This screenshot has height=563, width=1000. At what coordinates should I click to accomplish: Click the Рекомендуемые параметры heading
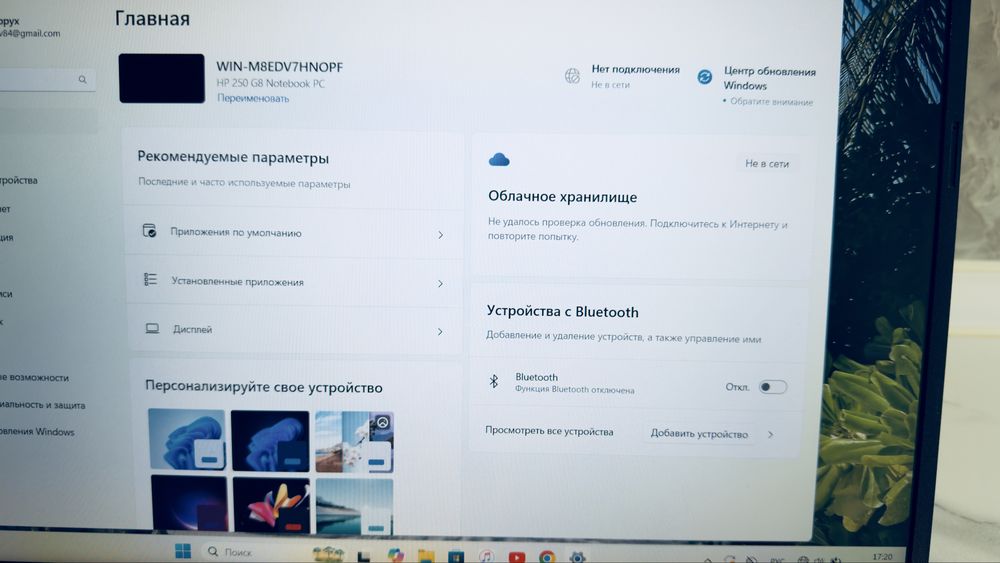pyautogui.click(x=233, y=157)
